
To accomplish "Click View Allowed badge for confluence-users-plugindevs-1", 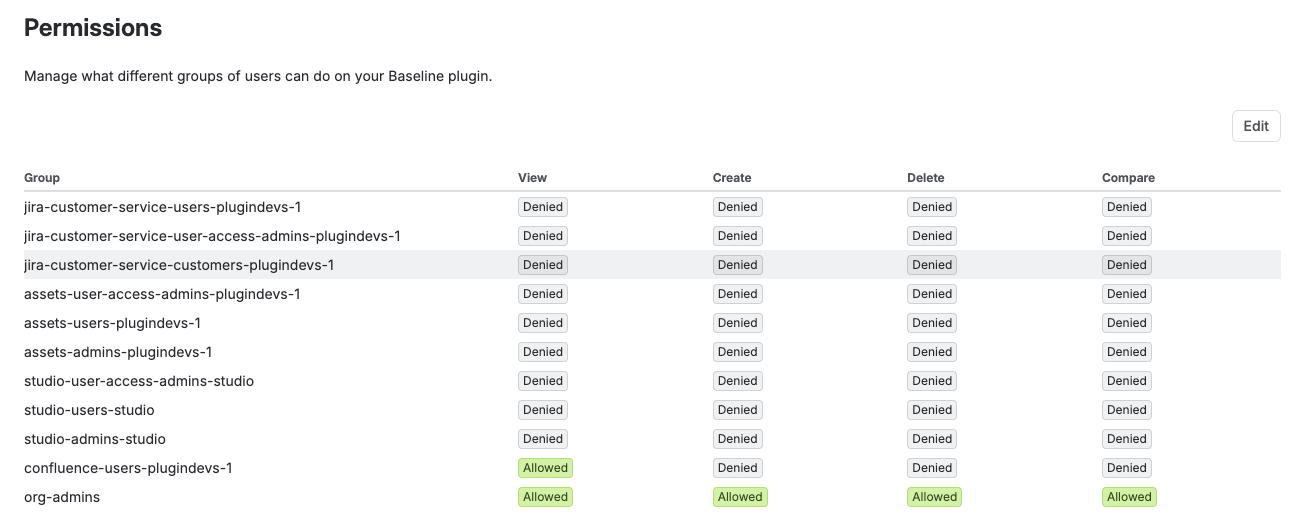I will pyautogui.click(x=545, y=468).
